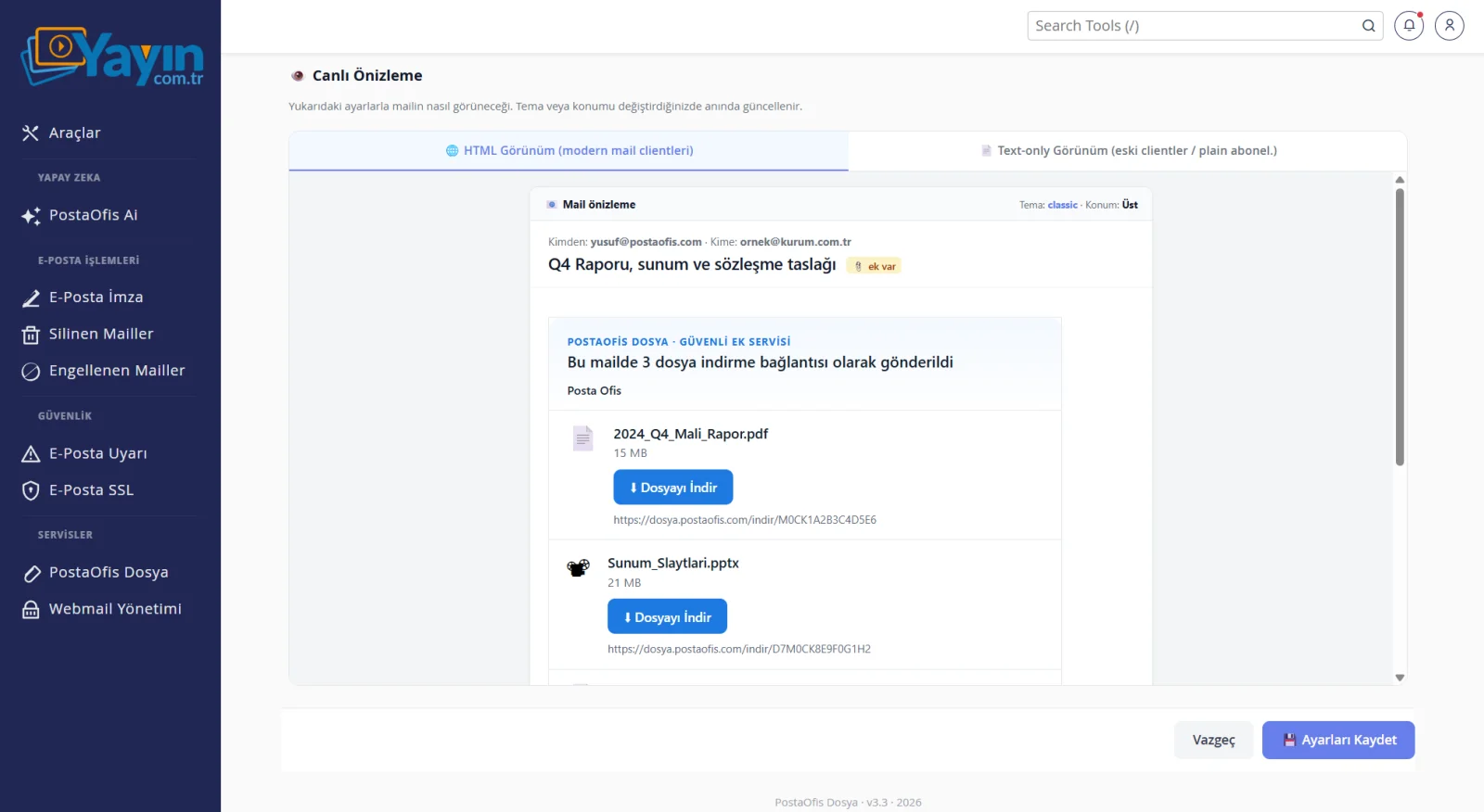Click the PostaOfis AI sparkle icon
The height and width of the screenshot is (812, 1484).
pos(31,216)
